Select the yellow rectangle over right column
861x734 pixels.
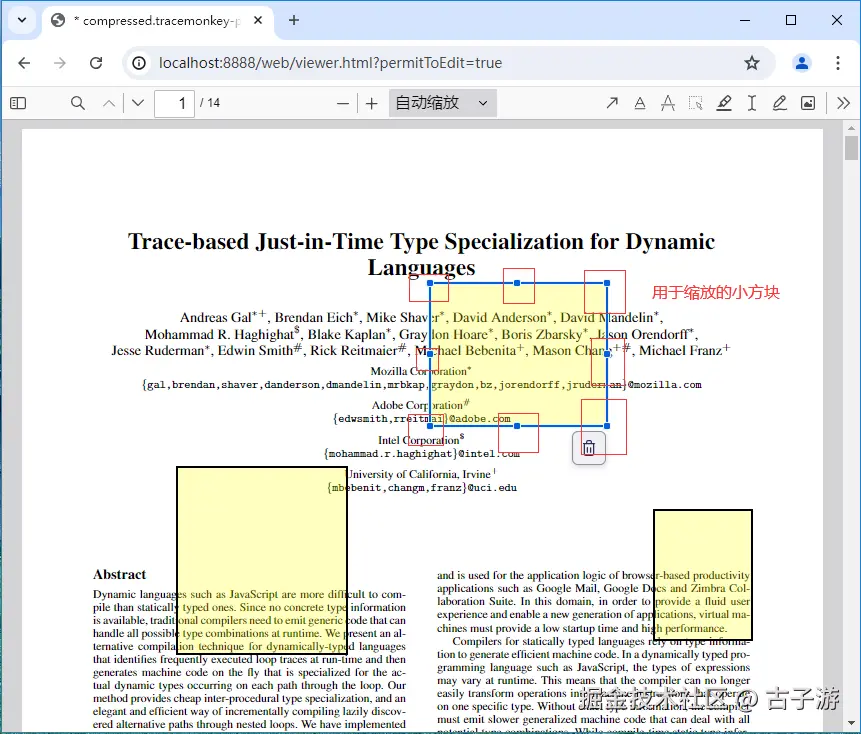click(x=703, y=575)
